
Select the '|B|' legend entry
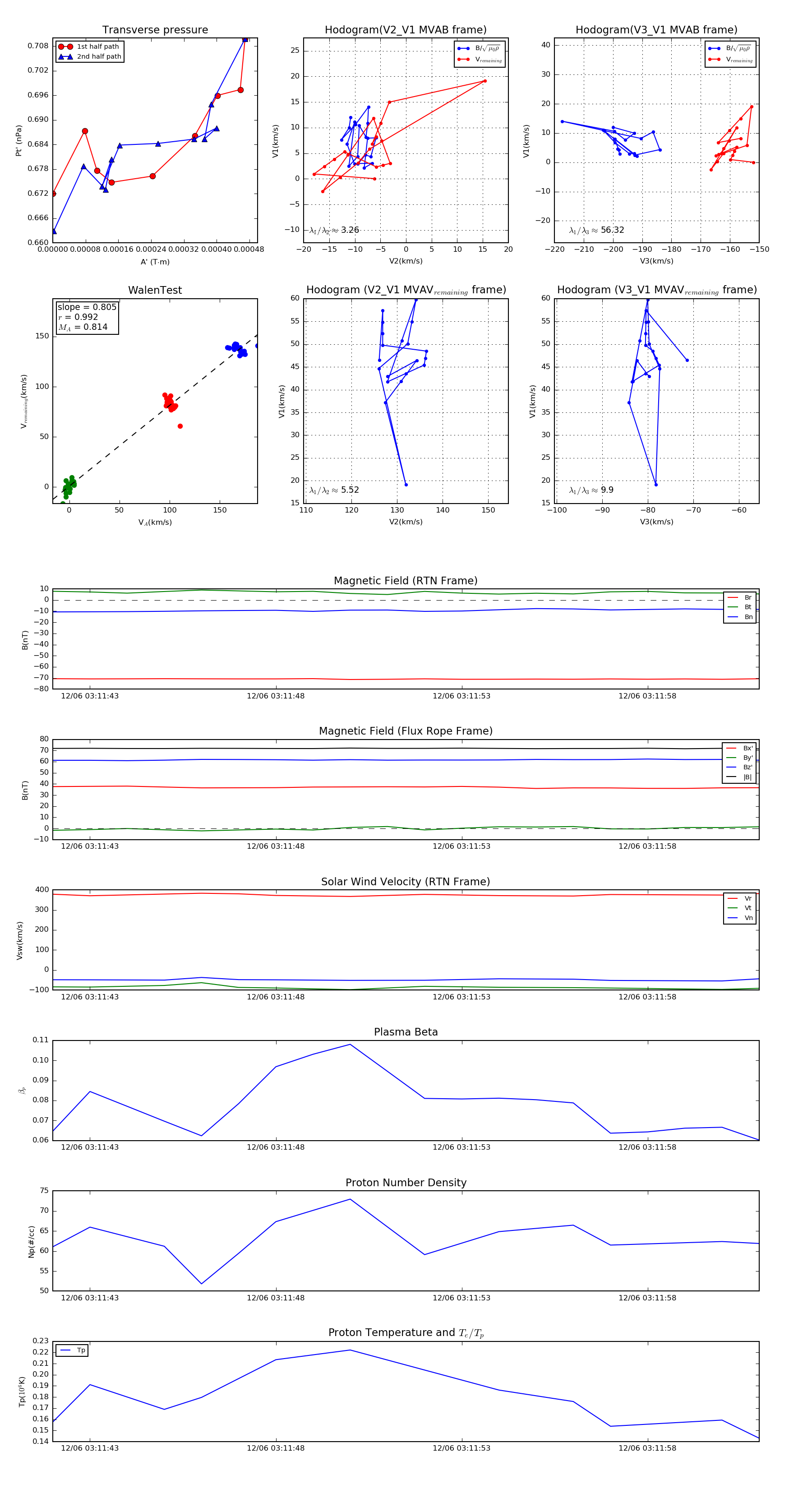point(739,777)
